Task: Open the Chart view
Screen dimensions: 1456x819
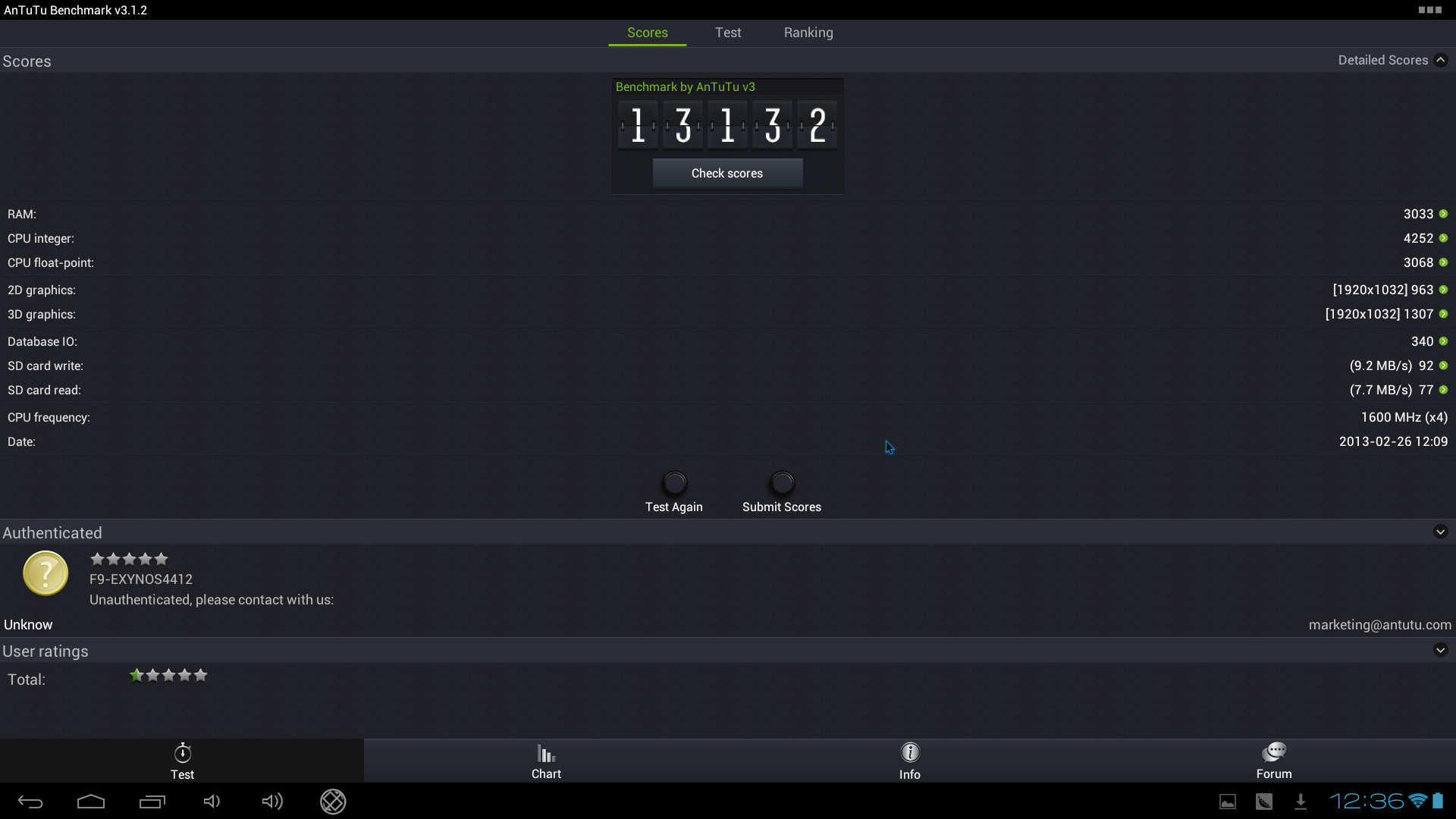Action: pos(546,761)
